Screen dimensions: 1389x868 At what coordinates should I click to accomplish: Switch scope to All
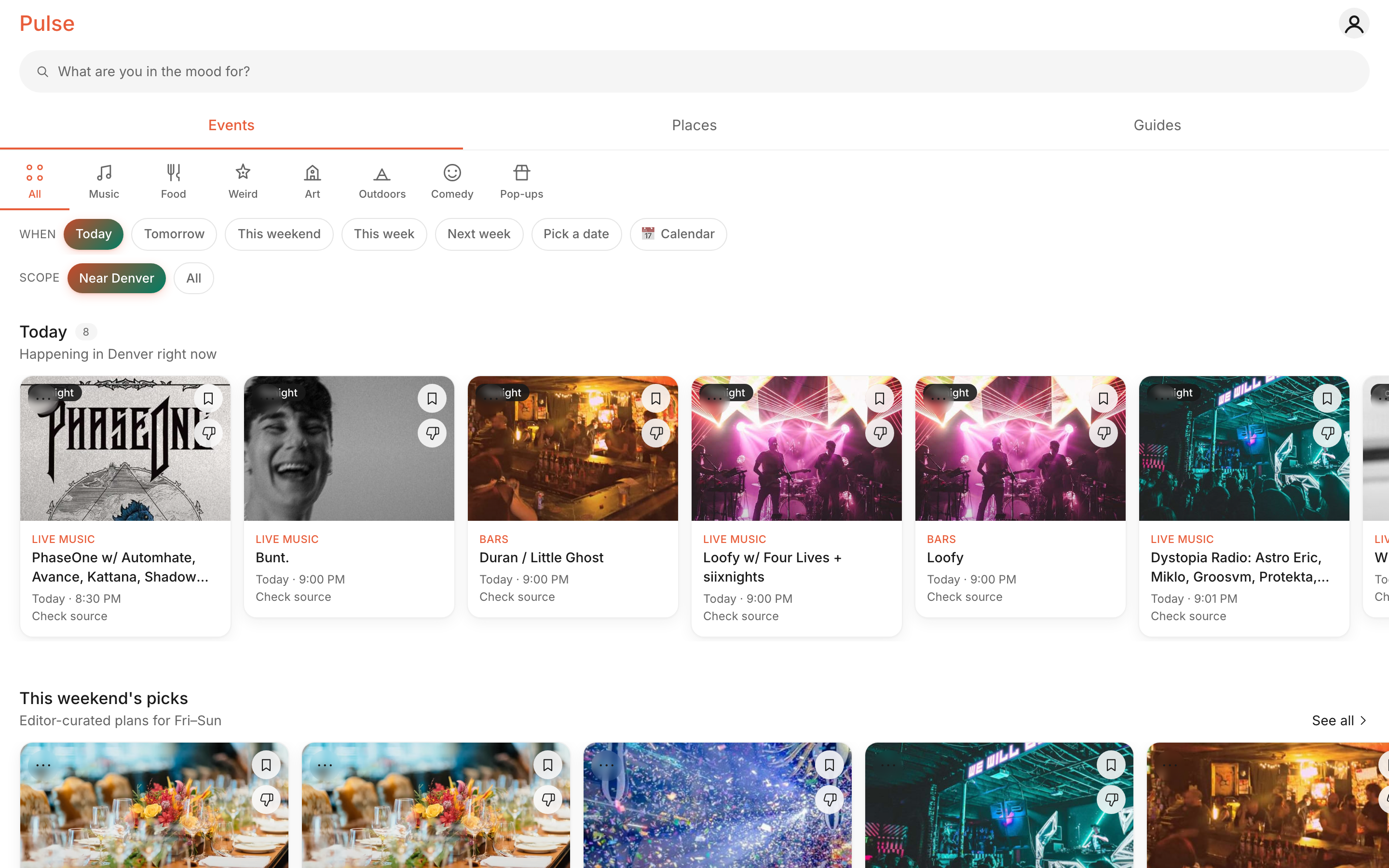pos(194,278)
